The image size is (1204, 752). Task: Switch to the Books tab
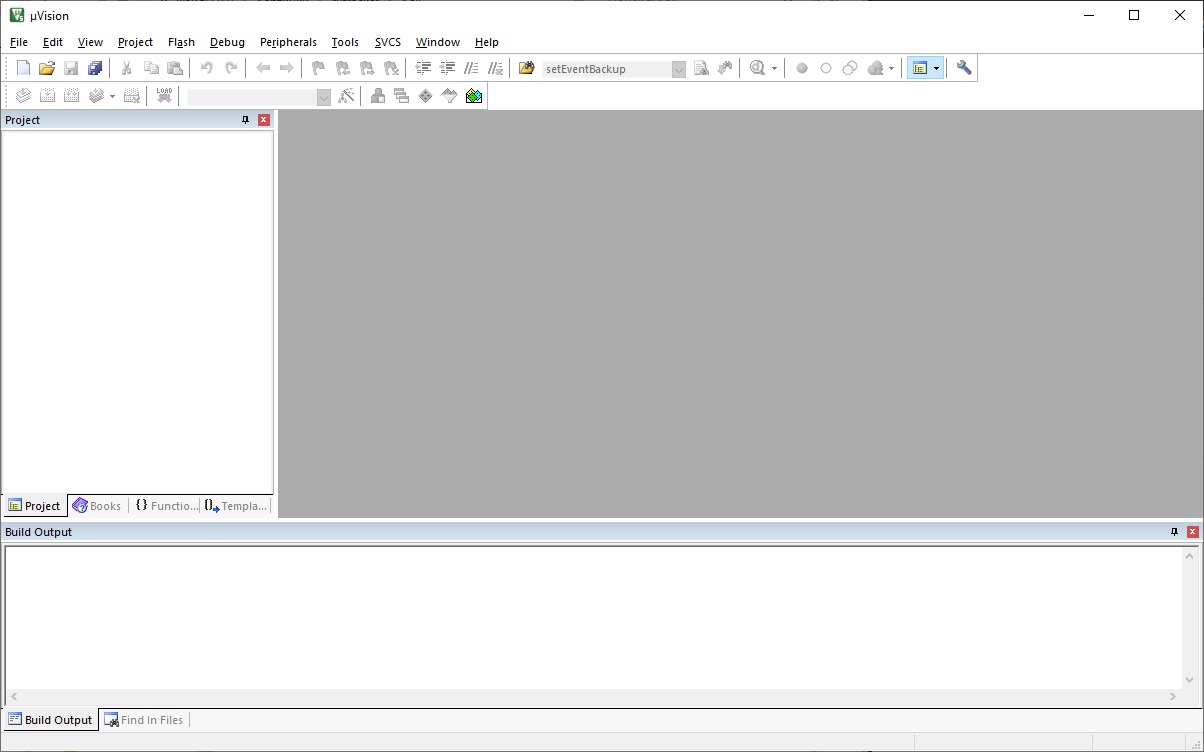click(97, 506)
